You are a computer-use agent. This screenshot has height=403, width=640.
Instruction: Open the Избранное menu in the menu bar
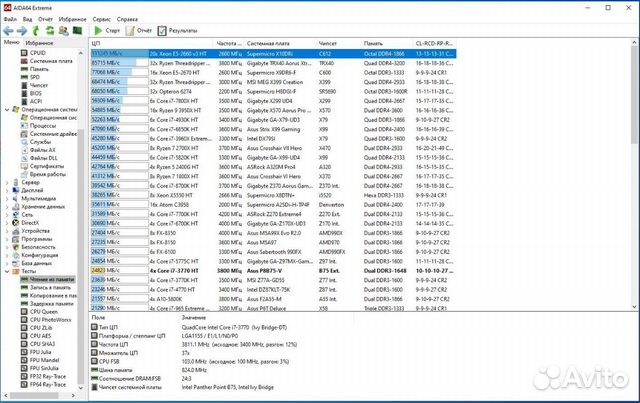click(x=72, y=19)
